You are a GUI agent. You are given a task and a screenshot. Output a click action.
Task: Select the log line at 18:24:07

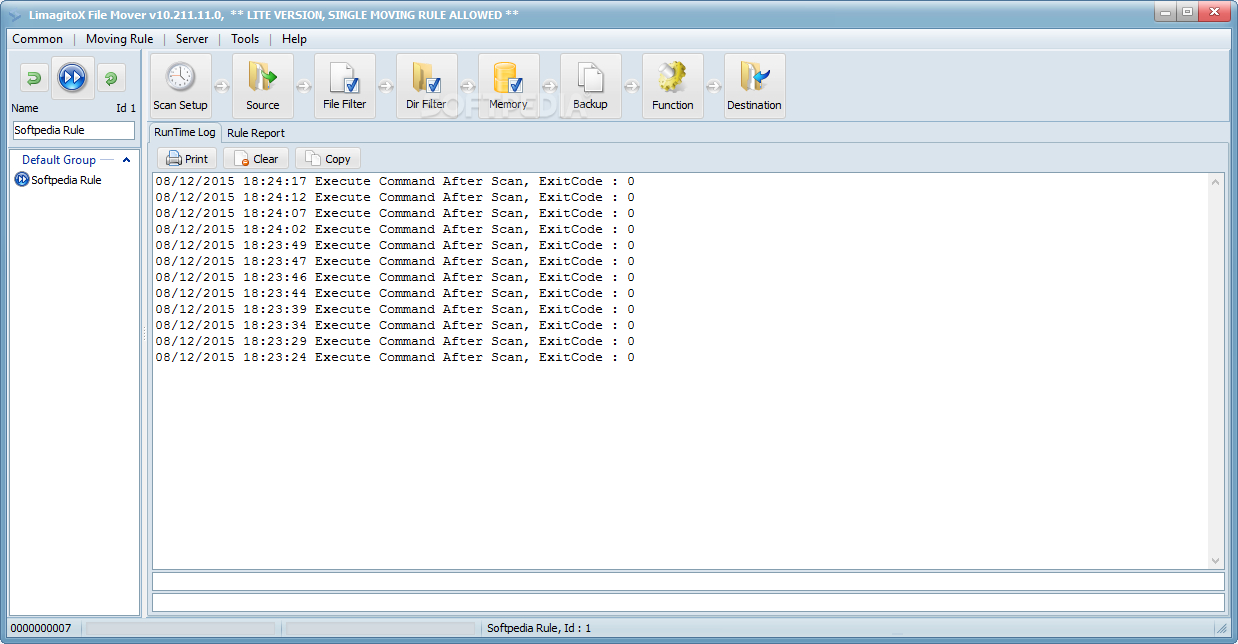click(x=395, y=213)
